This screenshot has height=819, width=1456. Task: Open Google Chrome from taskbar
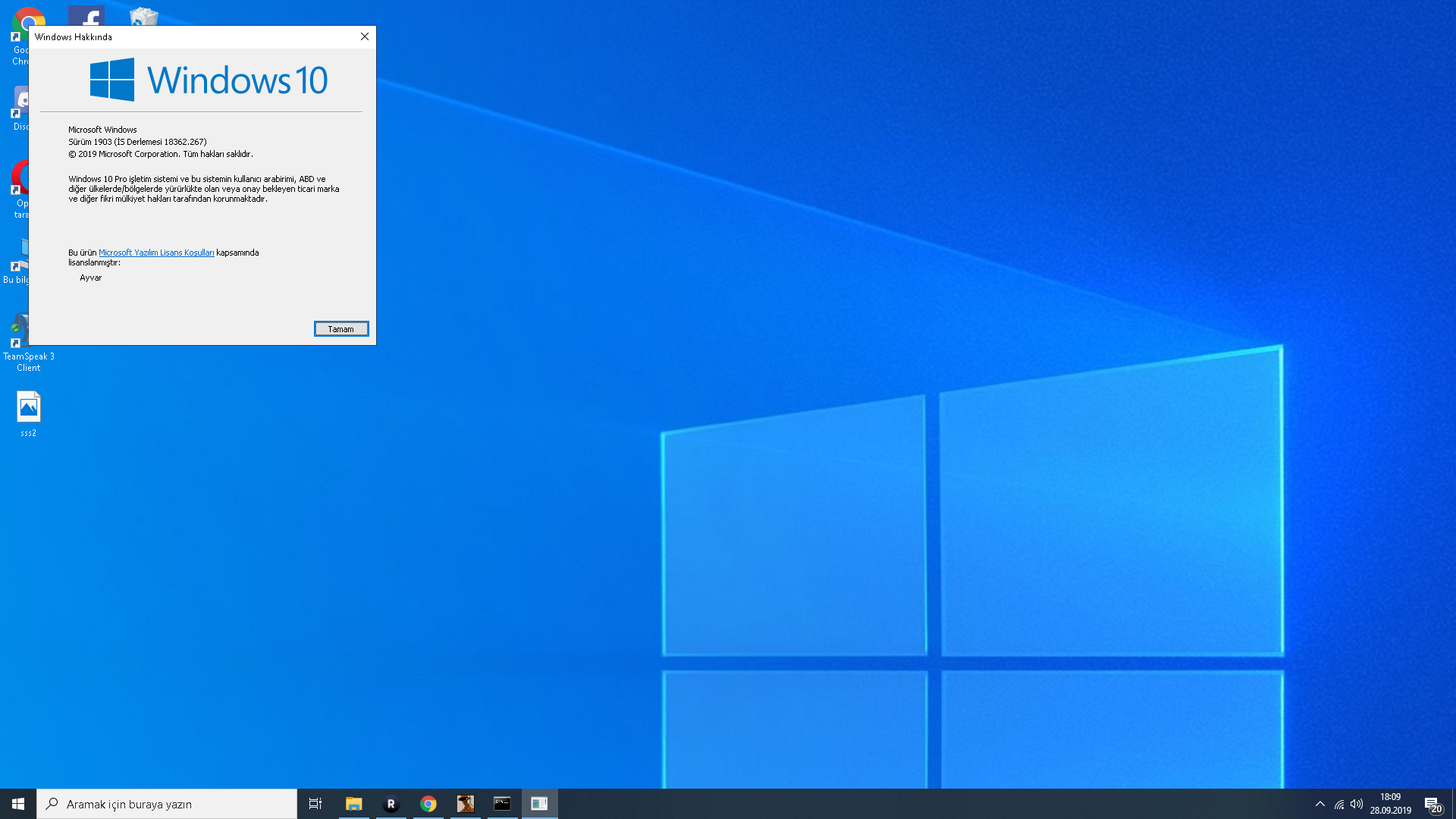coord(428,804)
